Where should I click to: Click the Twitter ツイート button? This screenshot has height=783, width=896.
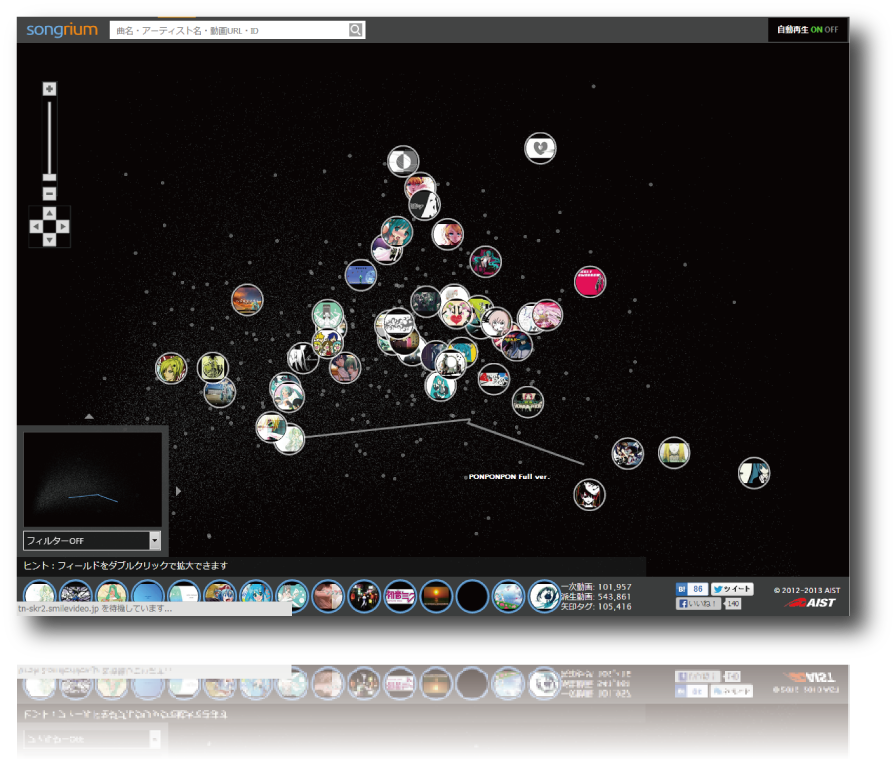(732, 589)
